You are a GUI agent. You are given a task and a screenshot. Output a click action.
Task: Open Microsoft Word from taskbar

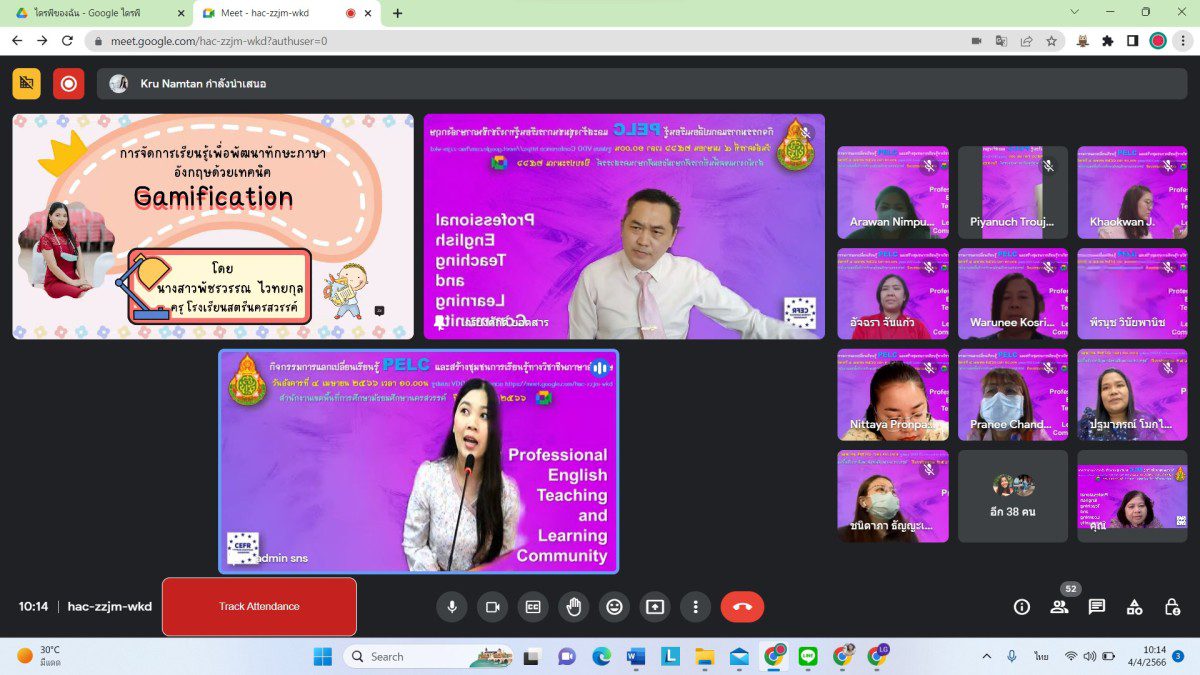[636, 656]
